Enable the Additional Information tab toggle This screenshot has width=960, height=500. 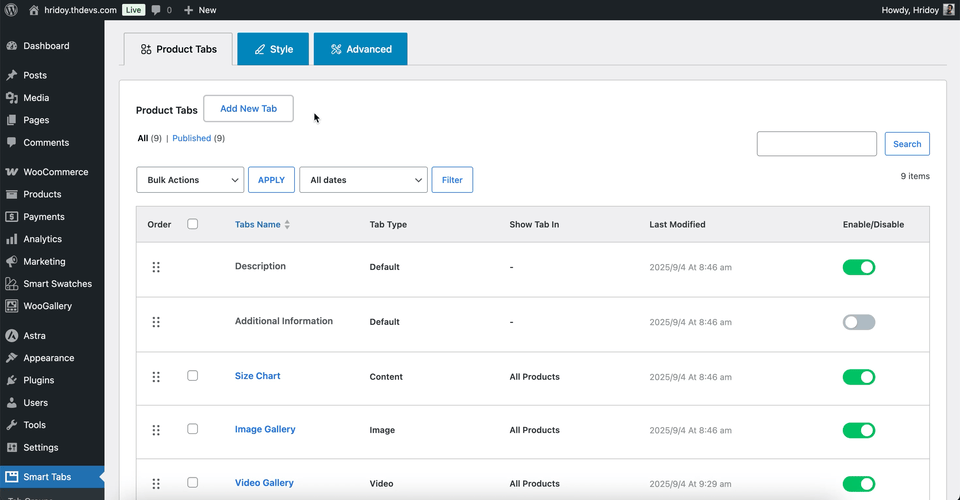[858, 322]
